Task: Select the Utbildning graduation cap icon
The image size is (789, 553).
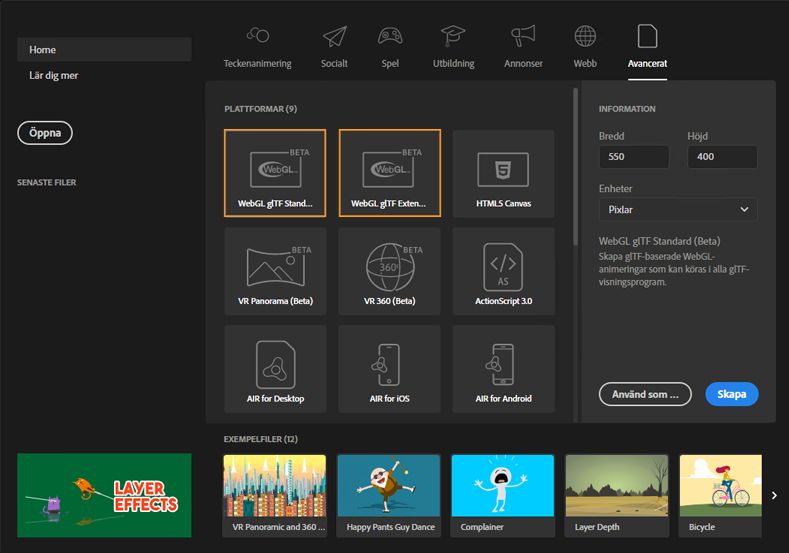Action: click(x=453, y=36)
